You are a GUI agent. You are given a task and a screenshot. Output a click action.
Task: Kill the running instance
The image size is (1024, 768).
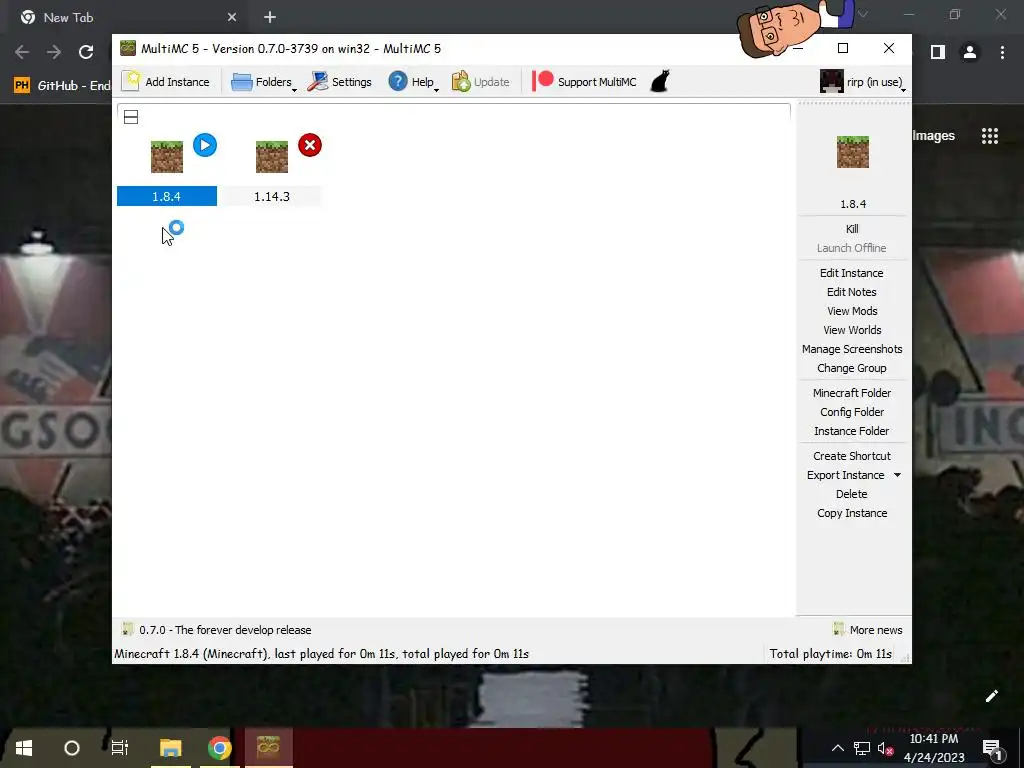tap(852, 229)
